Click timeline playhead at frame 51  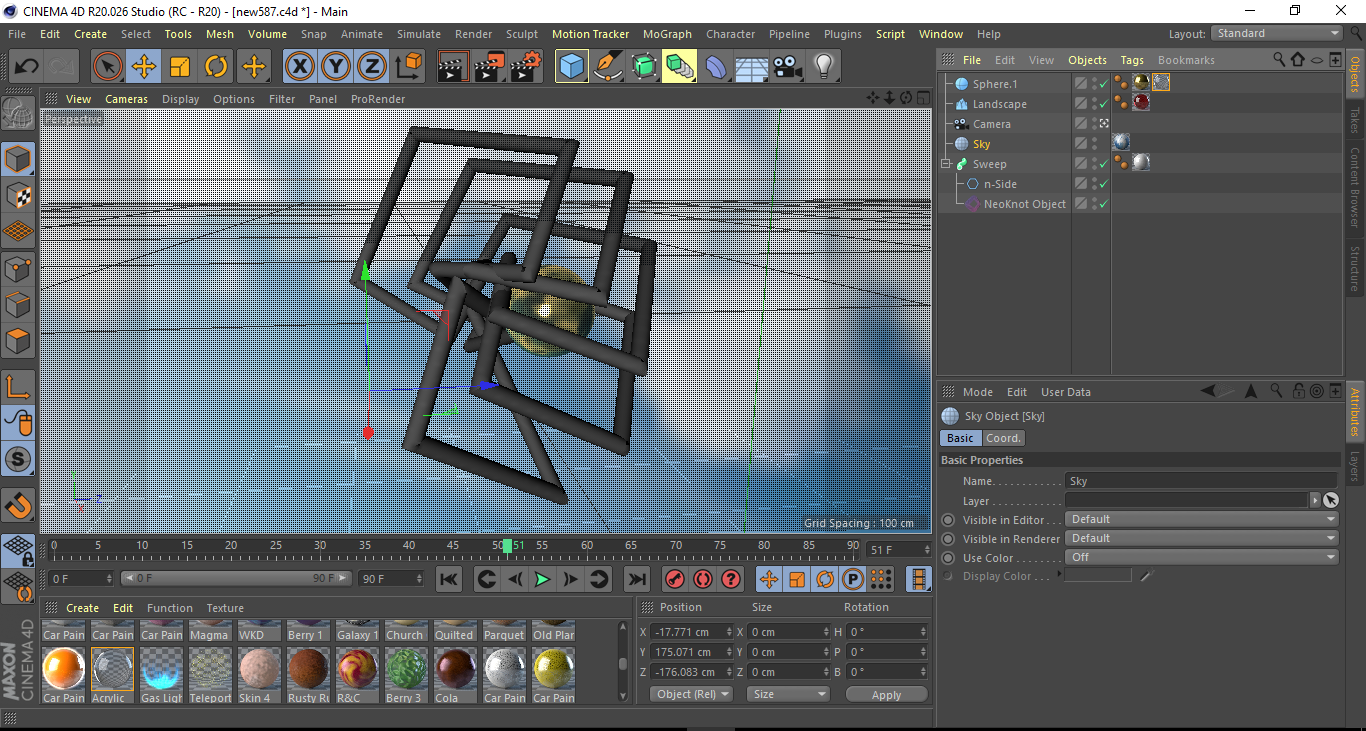pyautogui.click(x=508, y=545)
